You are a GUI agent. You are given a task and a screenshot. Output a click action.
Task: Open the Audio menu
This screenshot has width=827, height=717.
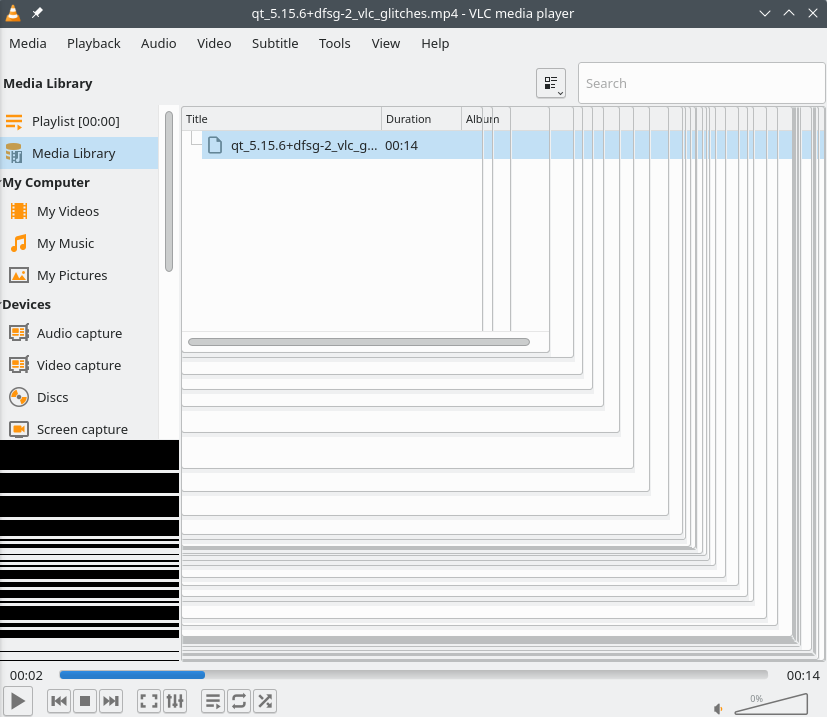[159, 43]
